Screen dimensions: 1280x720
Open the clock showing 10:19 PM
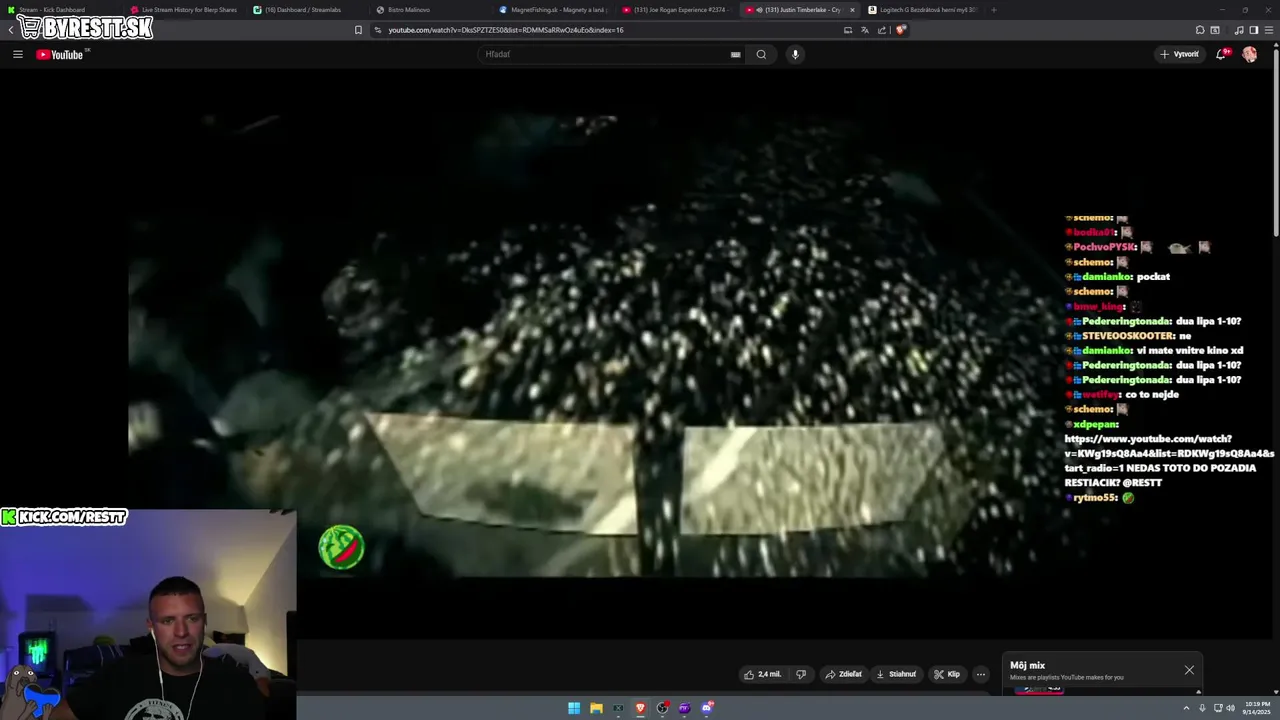point(1255,708)
